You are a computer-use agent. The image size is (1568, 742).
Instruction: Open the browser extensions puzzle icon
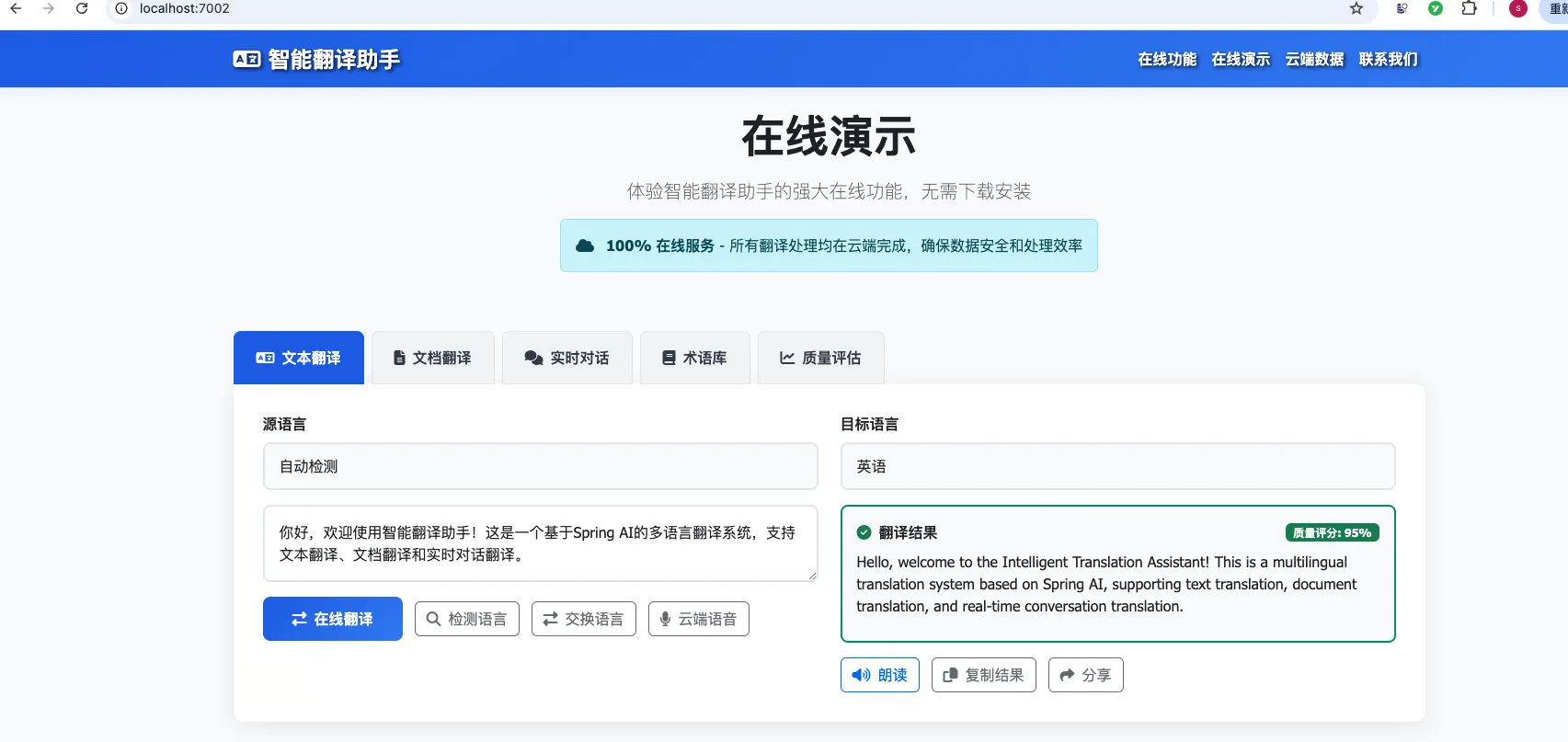pyautogui.click(x=1469, y=8)
